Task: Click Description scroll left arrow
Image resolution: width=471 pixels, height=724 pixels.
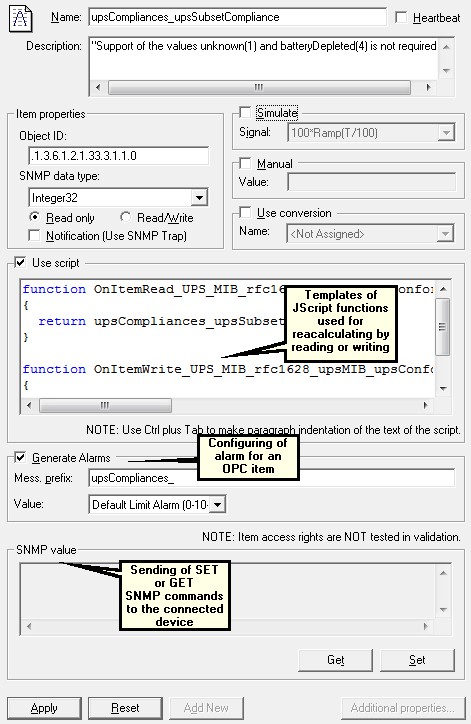Action: [98, 87]
